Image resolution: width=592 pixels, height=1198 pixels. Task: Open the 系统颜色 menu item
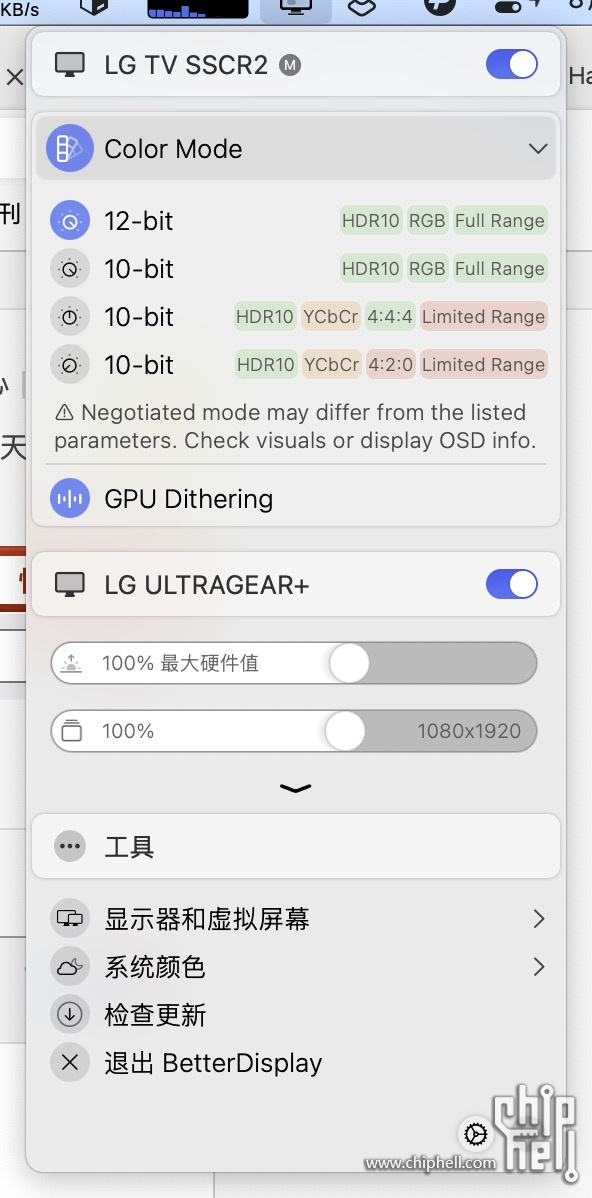tap(299, 966)
